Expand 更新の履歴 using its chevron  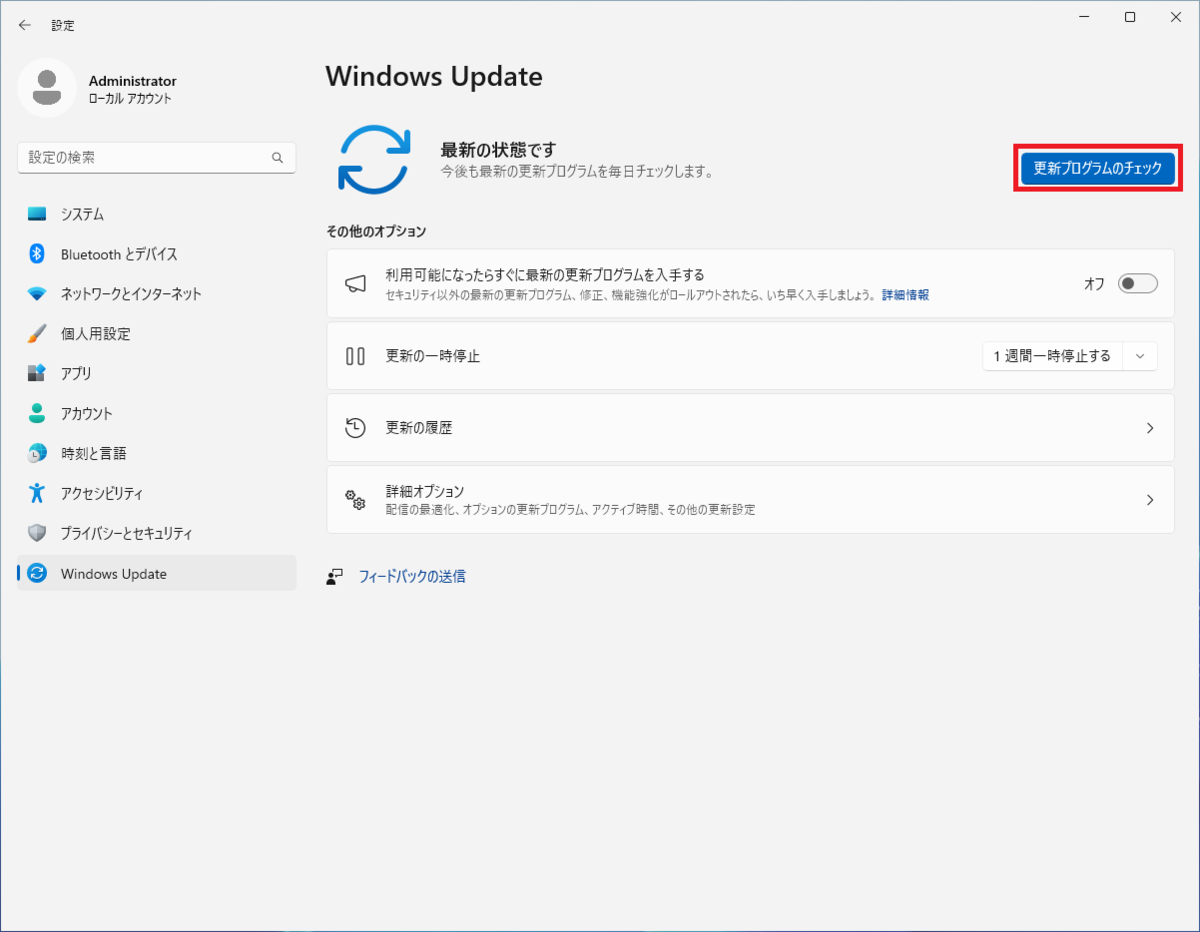tap(1150, 428)
